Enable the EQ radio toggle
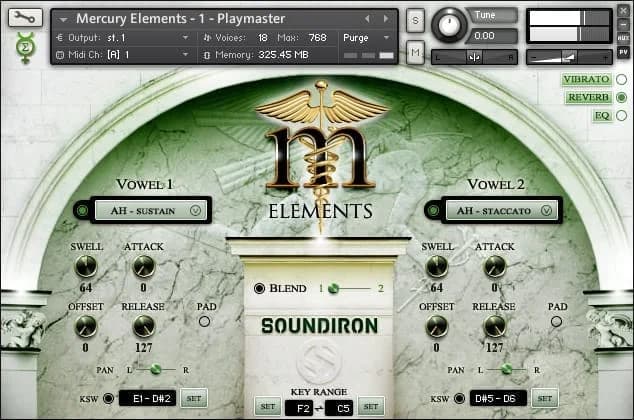 pos(621,116)
